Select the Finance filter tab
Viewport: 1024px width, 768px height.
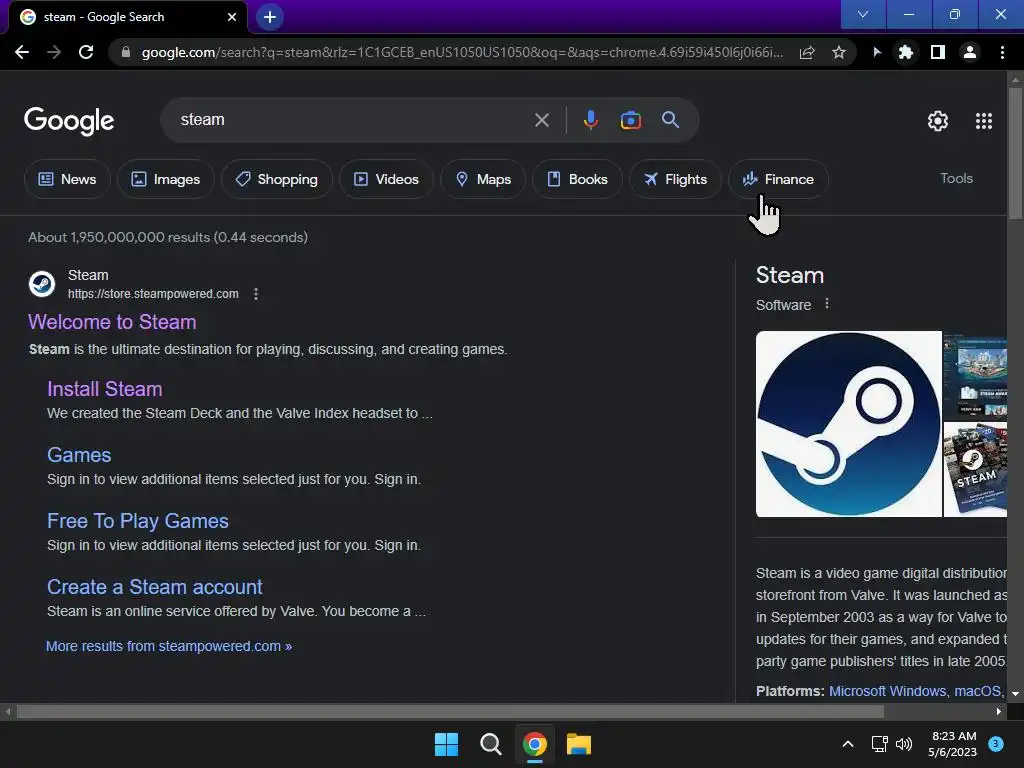tap(778, 179)
